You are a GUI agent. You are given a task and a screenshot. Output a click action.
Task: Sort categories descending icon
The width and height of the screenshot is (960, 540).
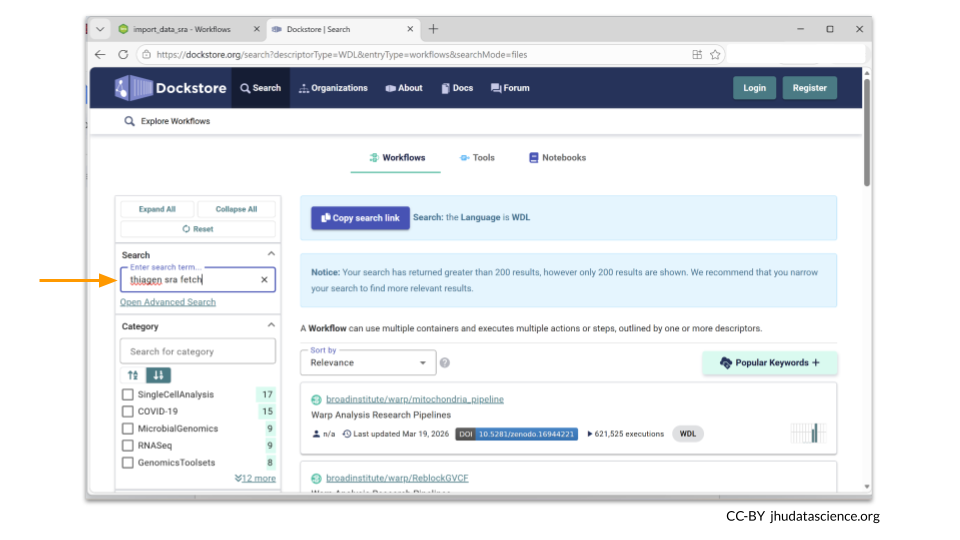tap(158, 375)
